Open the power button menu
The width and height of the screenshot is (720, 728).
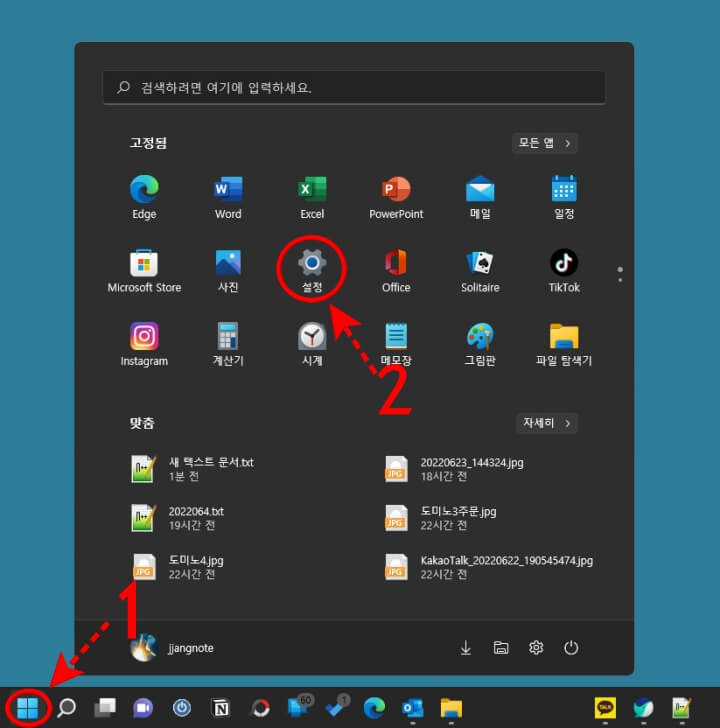(571, 648)
